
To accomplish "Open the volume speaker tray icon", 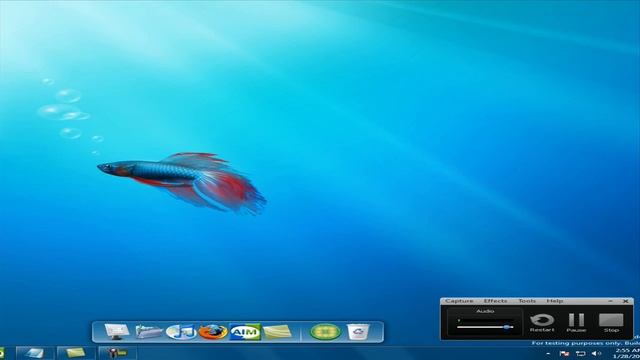I will click(596, 353).
